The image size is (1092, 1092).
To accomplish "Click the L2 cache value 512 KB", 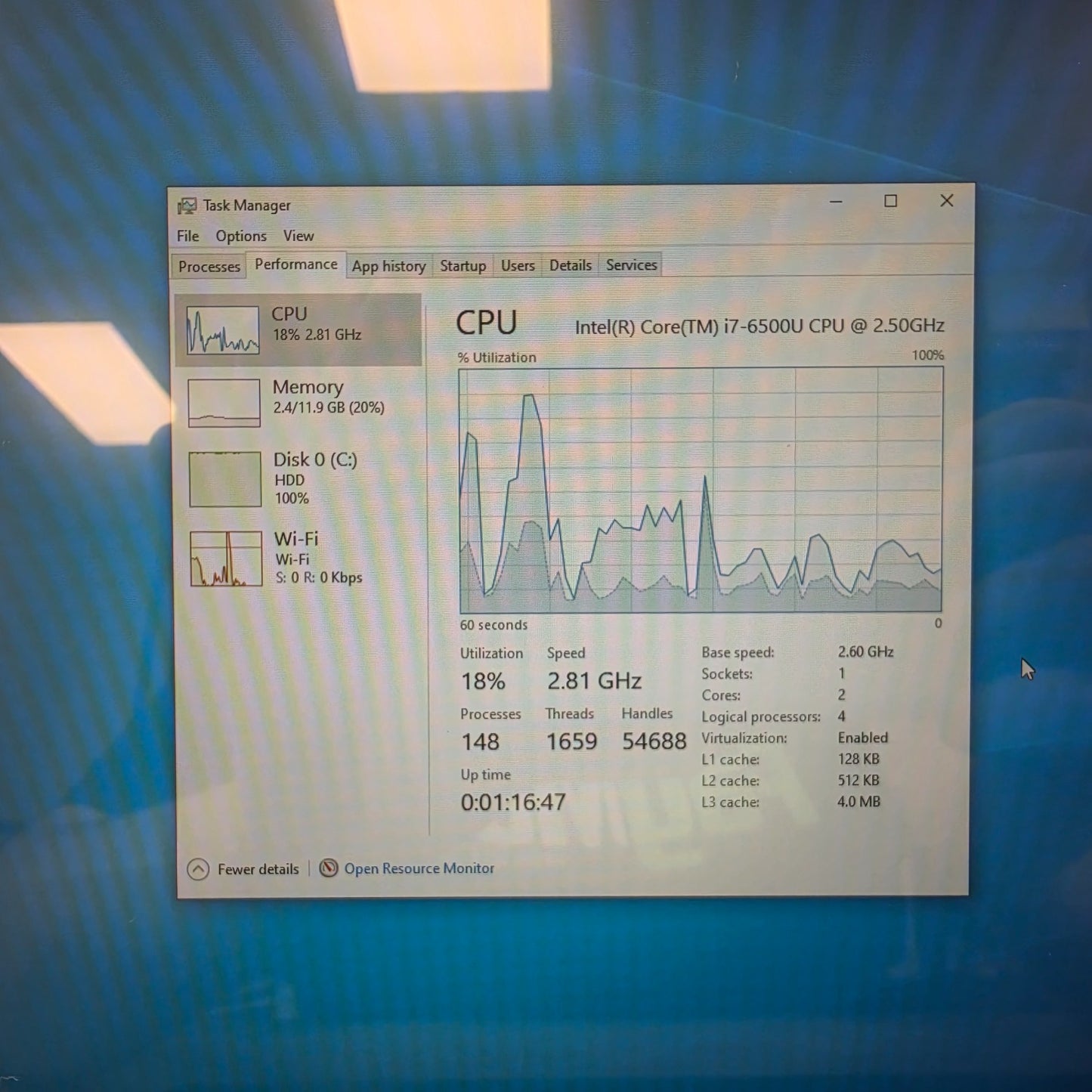I will click(858, 780).
